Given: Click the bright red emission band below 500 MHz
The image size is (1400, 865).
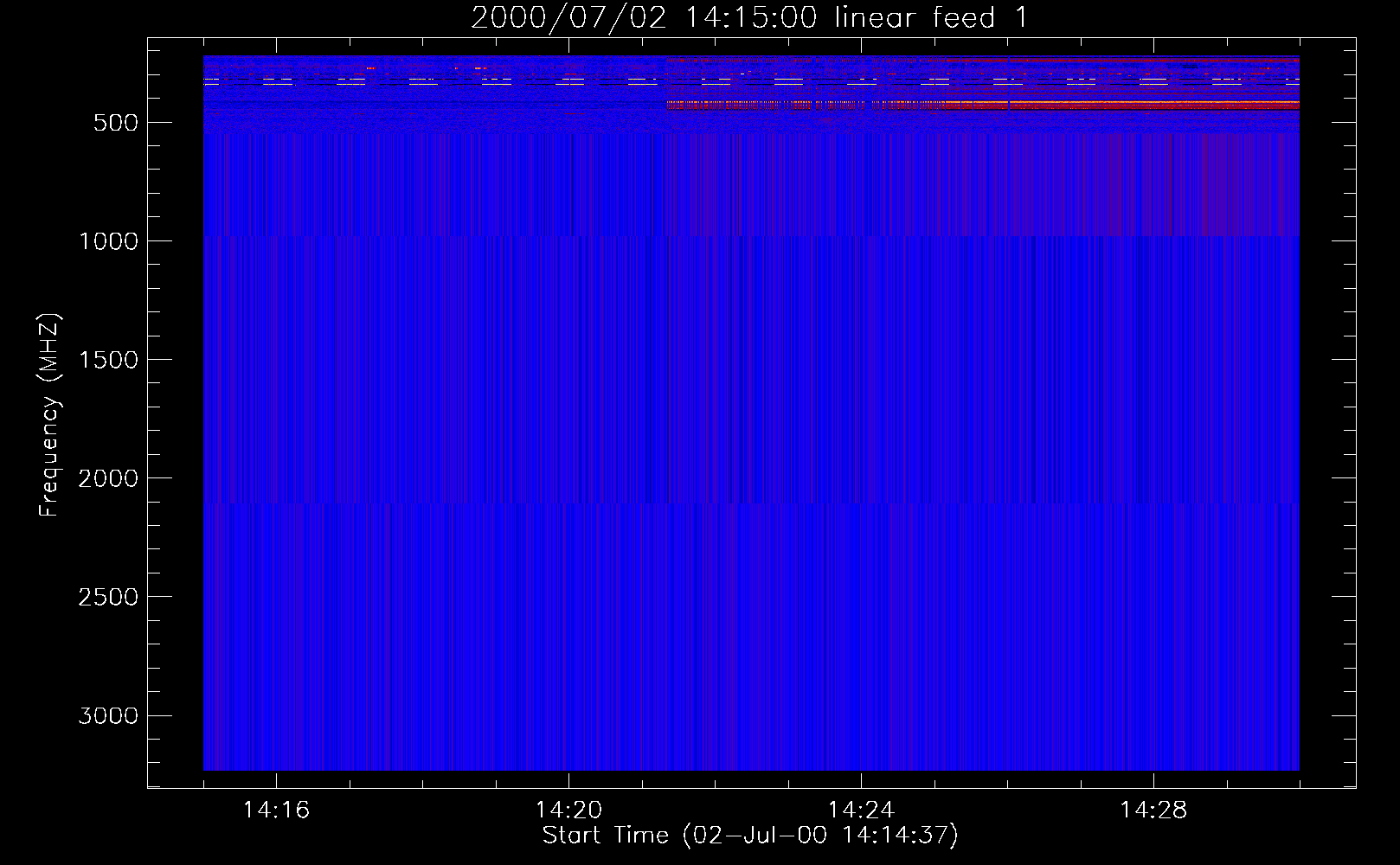Looking at the screenshot, I should pyautogui.click(x=1125, y=104).
